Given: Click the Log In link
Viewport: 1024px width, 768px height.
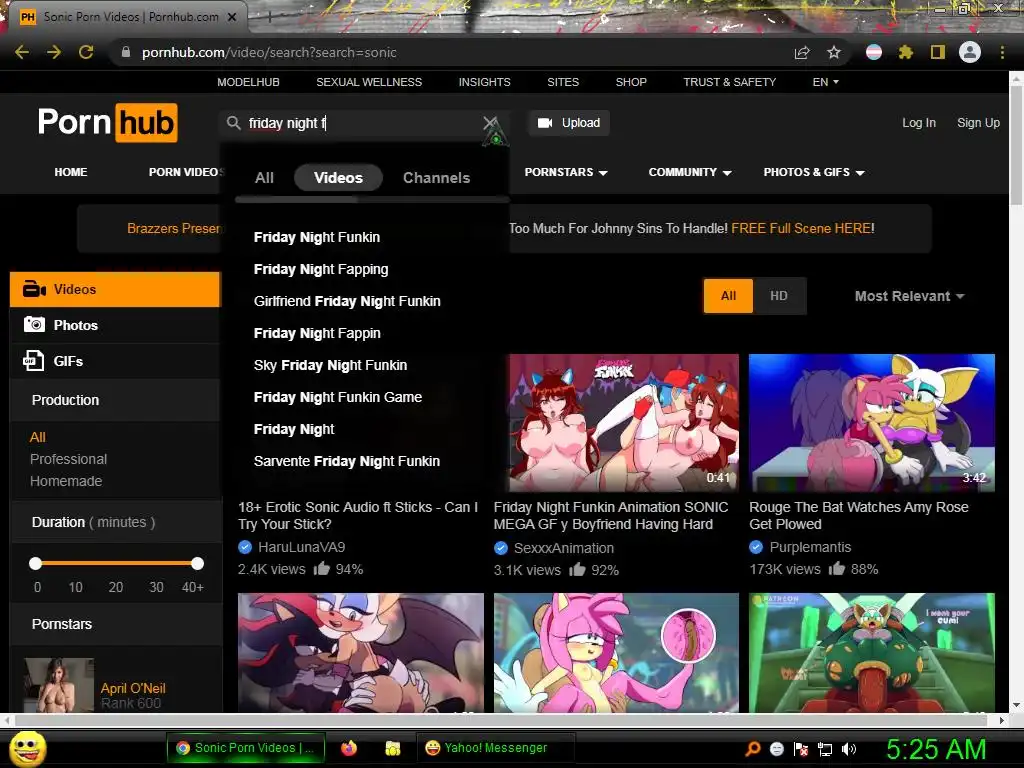Looking at the screenshot, I should coord(918,123).
